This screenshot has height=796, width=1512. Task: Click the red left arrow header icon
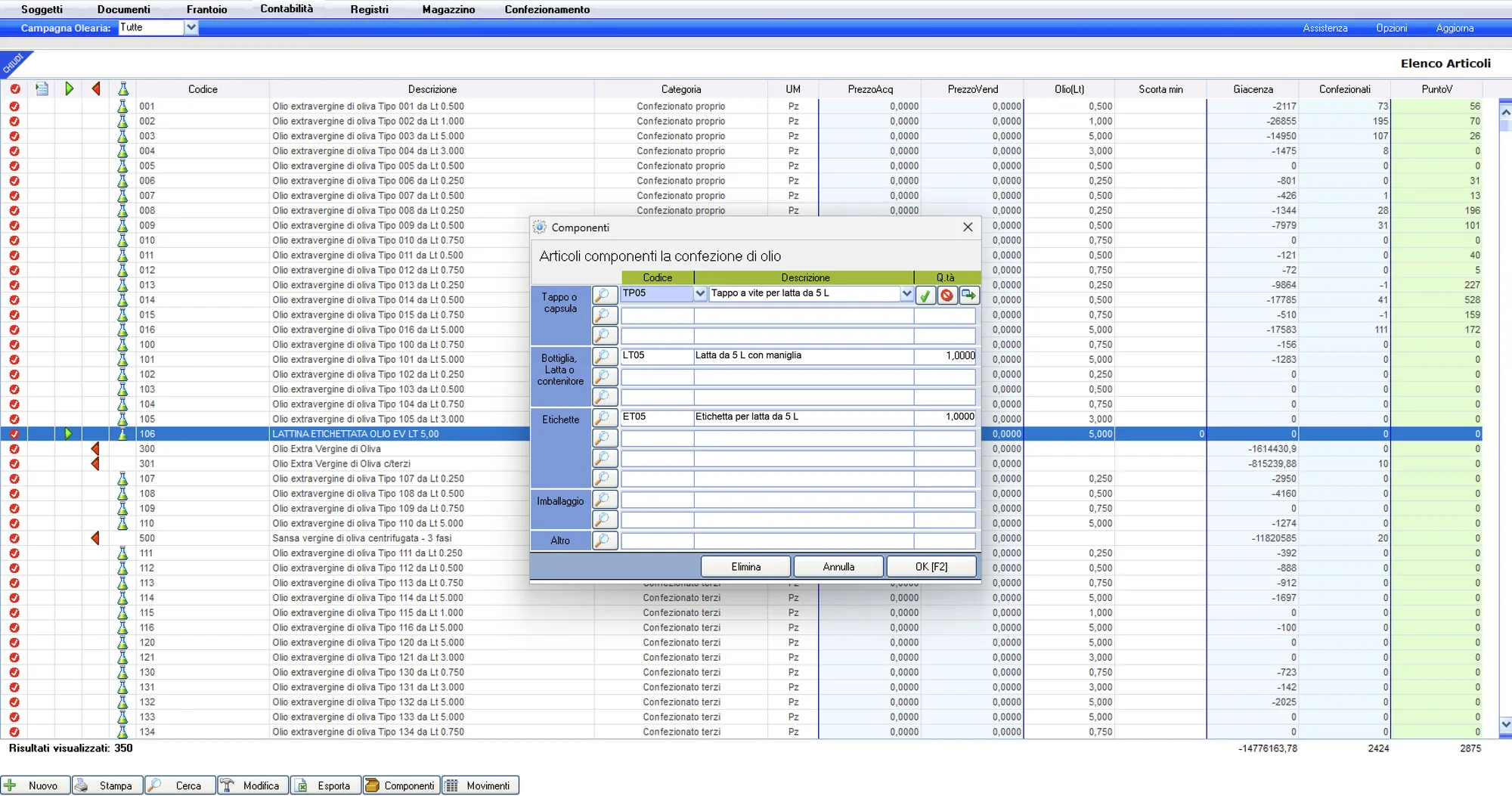pos(96,89)
